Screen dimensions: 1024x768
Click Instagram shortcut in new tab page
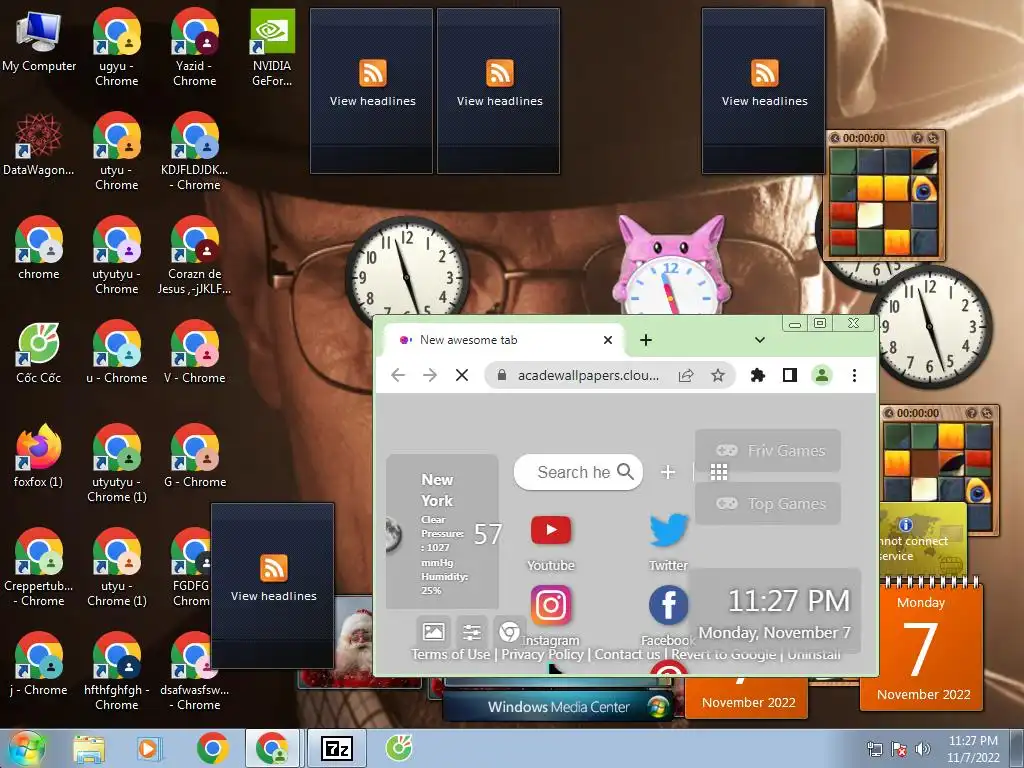[551, 615]
